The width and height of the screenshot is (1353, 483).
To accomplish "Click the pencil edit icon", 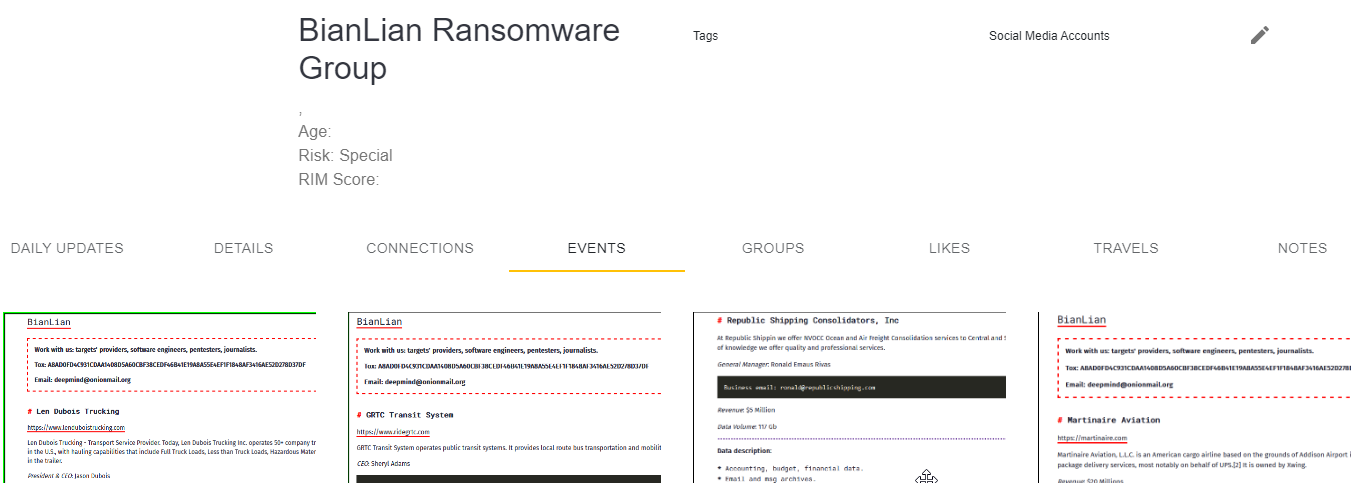I will (x=1259, y=36).
